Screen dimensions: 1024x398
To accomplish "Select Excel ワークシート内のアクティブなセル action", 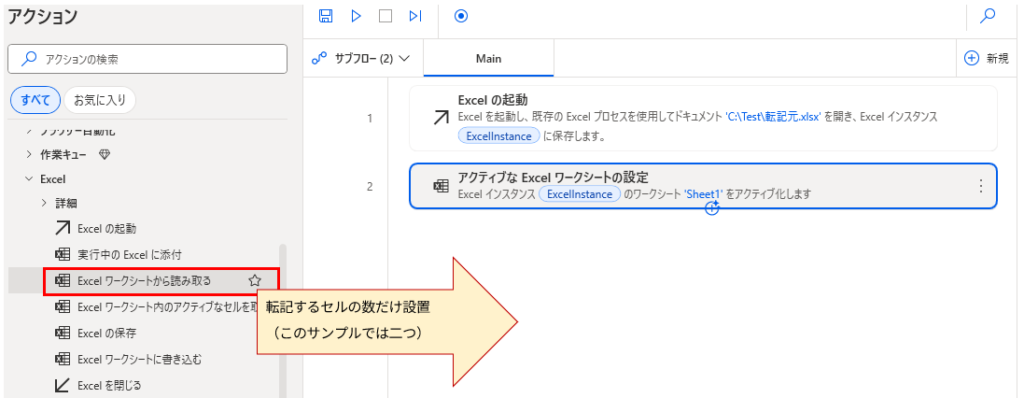I will pyautogui.click(x=157, y=307).
